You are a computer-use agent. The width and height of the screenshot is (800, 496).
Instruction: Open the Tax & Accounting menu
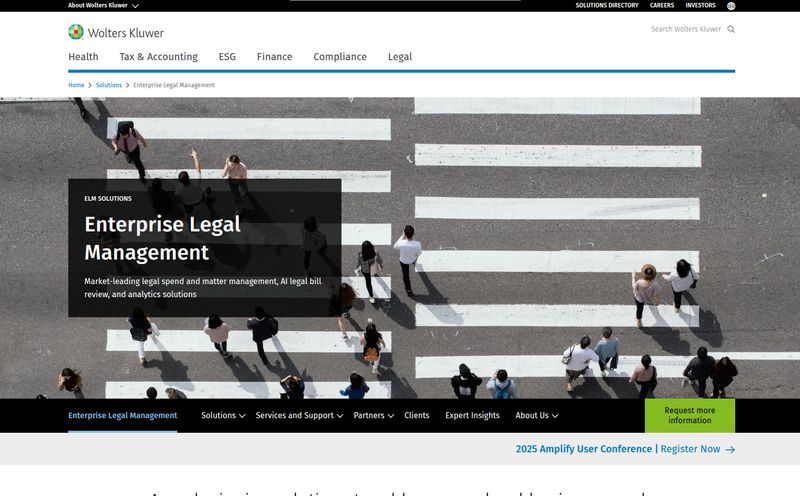(x=159, y=57)
